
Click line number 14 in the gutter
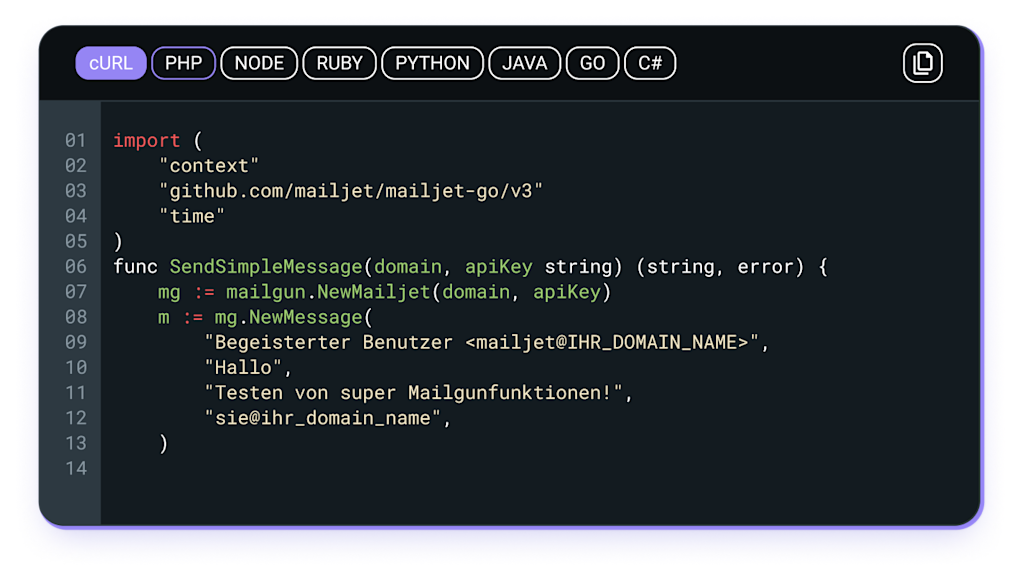(x=76, y=469)
